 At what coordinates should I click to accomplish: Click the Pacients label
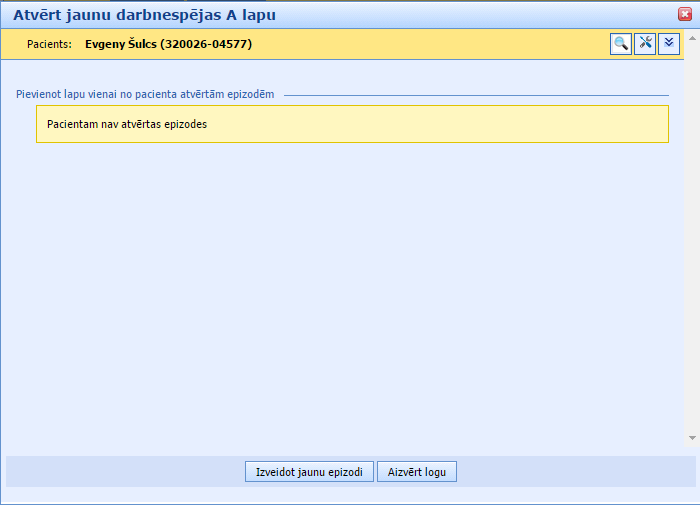point(49,44)
